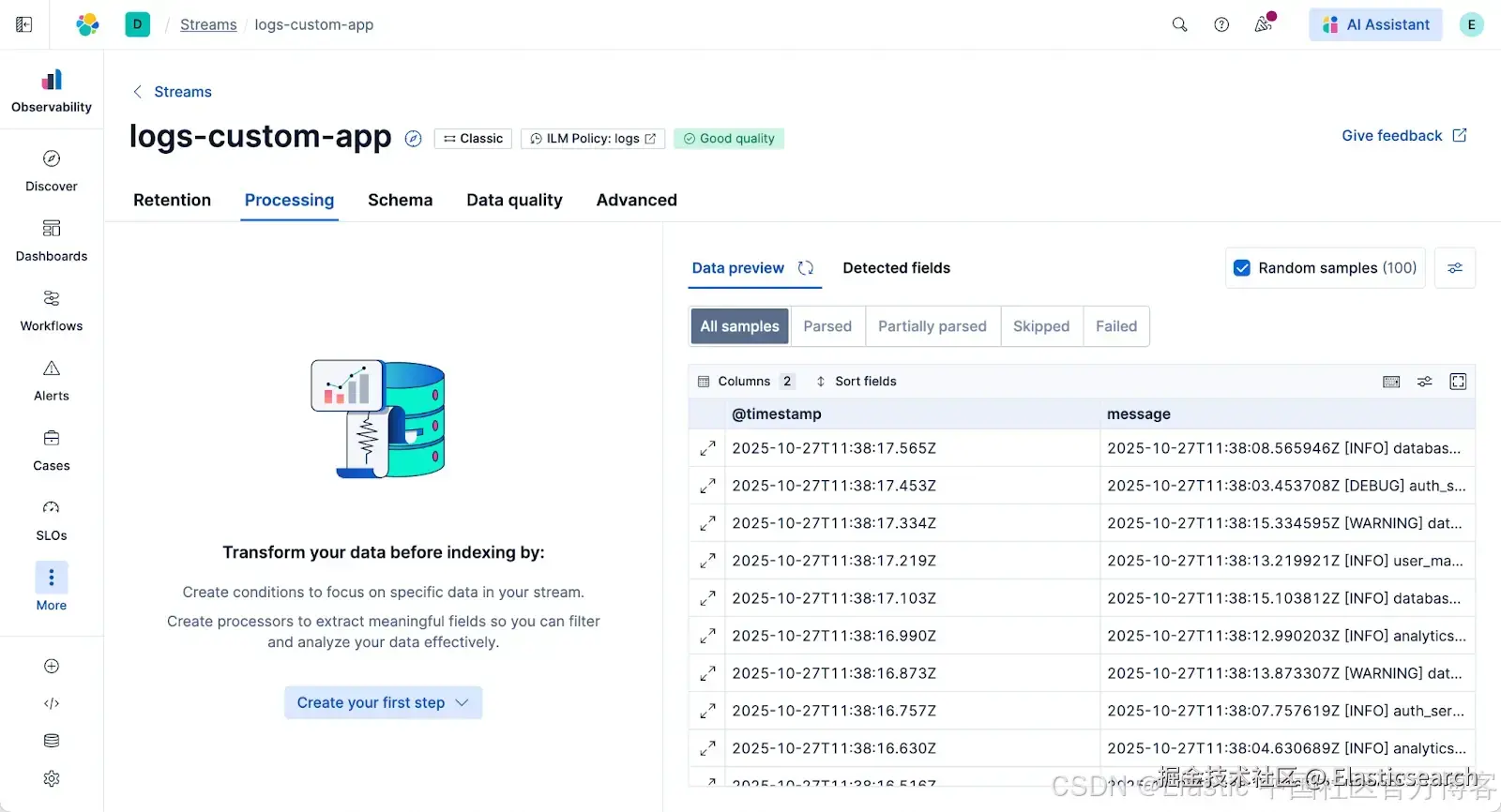Screen dimensions: 1501x812
Task: Open the AI Assistant
Action: tap(1375, 25)
